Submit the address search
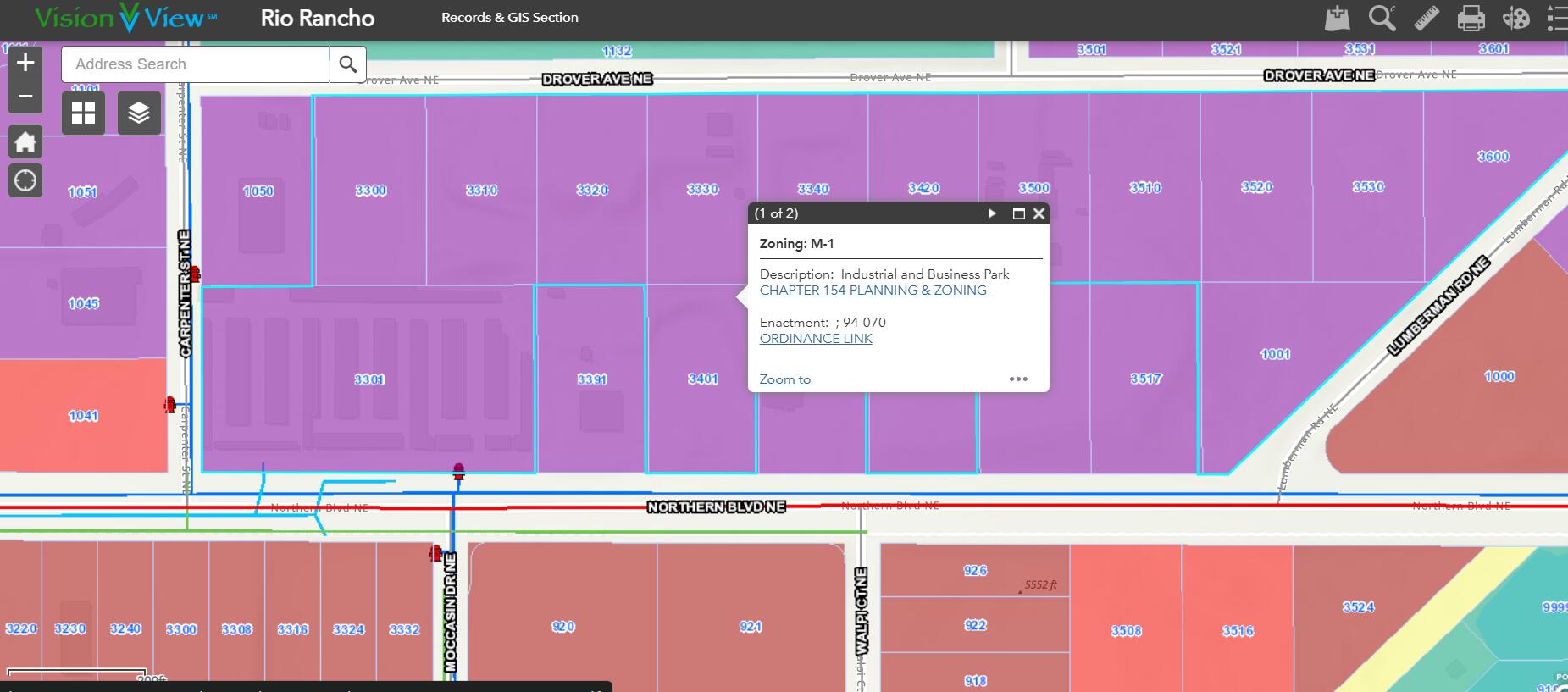Image resolution: width=1568 pixels, height=692 pixels. pyautogui.click(x=348, y=64)
